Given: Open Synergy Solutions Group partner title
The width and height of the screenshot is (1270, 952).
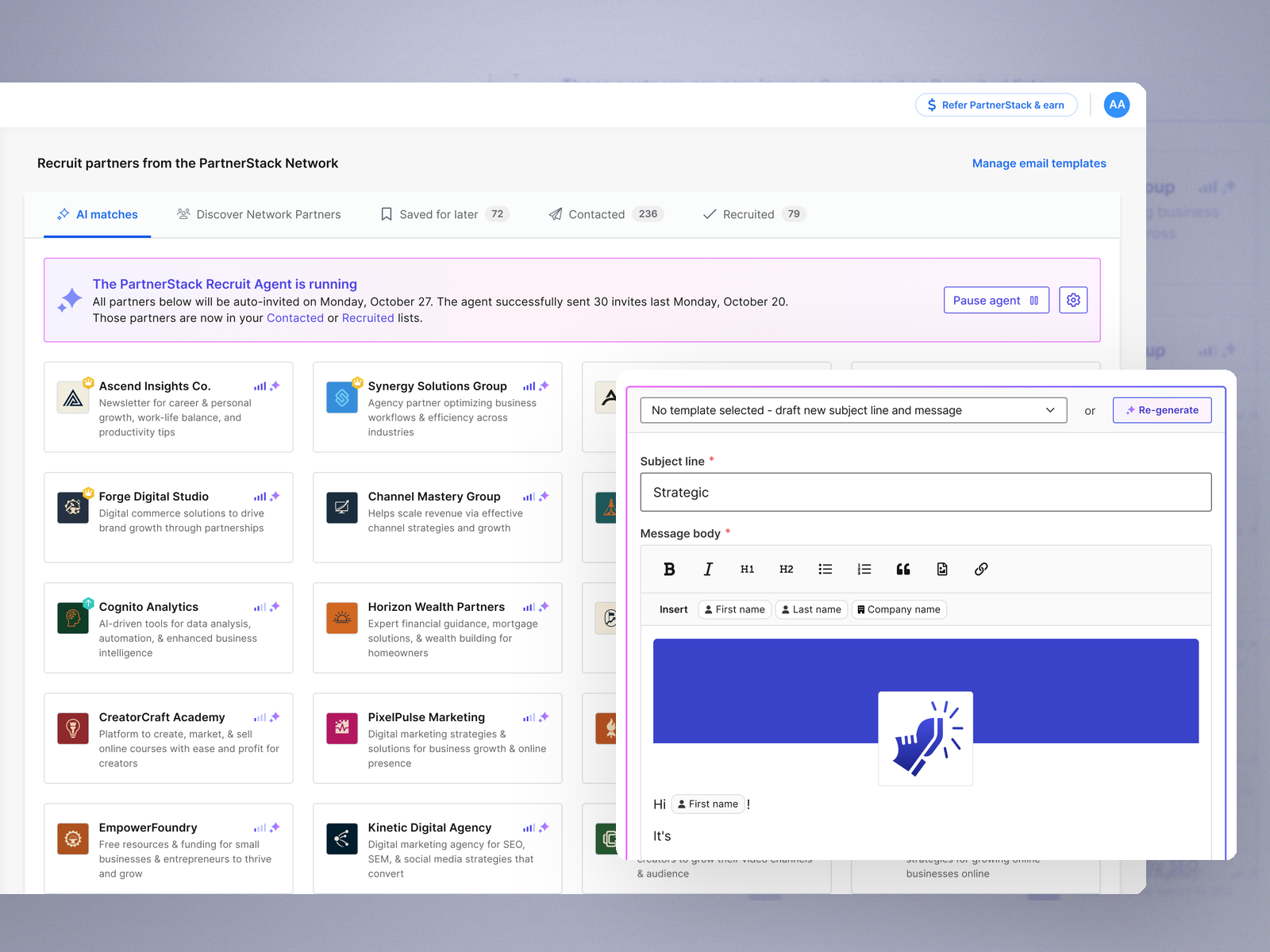Looking at the screenshot, I should (x=437, y=386).
